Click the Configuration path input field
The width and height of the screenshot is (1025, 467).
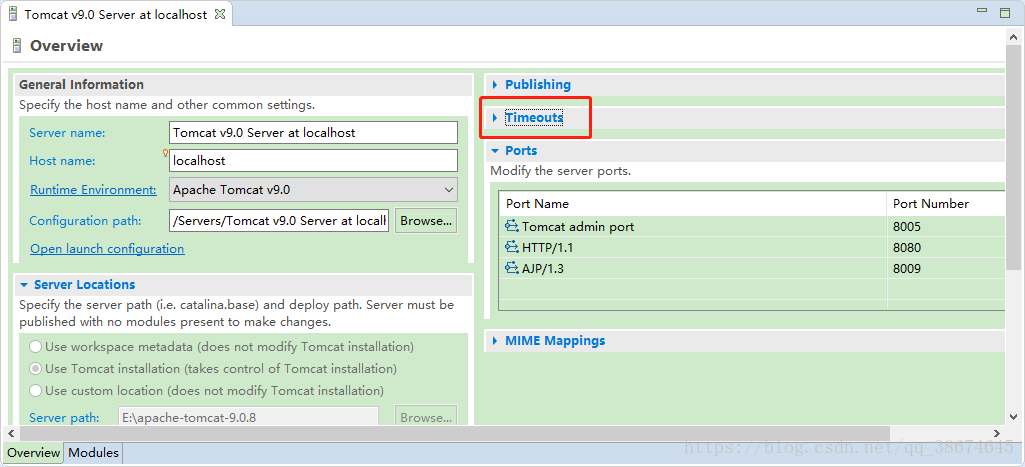pyautogui.click(x=279, y=220)
